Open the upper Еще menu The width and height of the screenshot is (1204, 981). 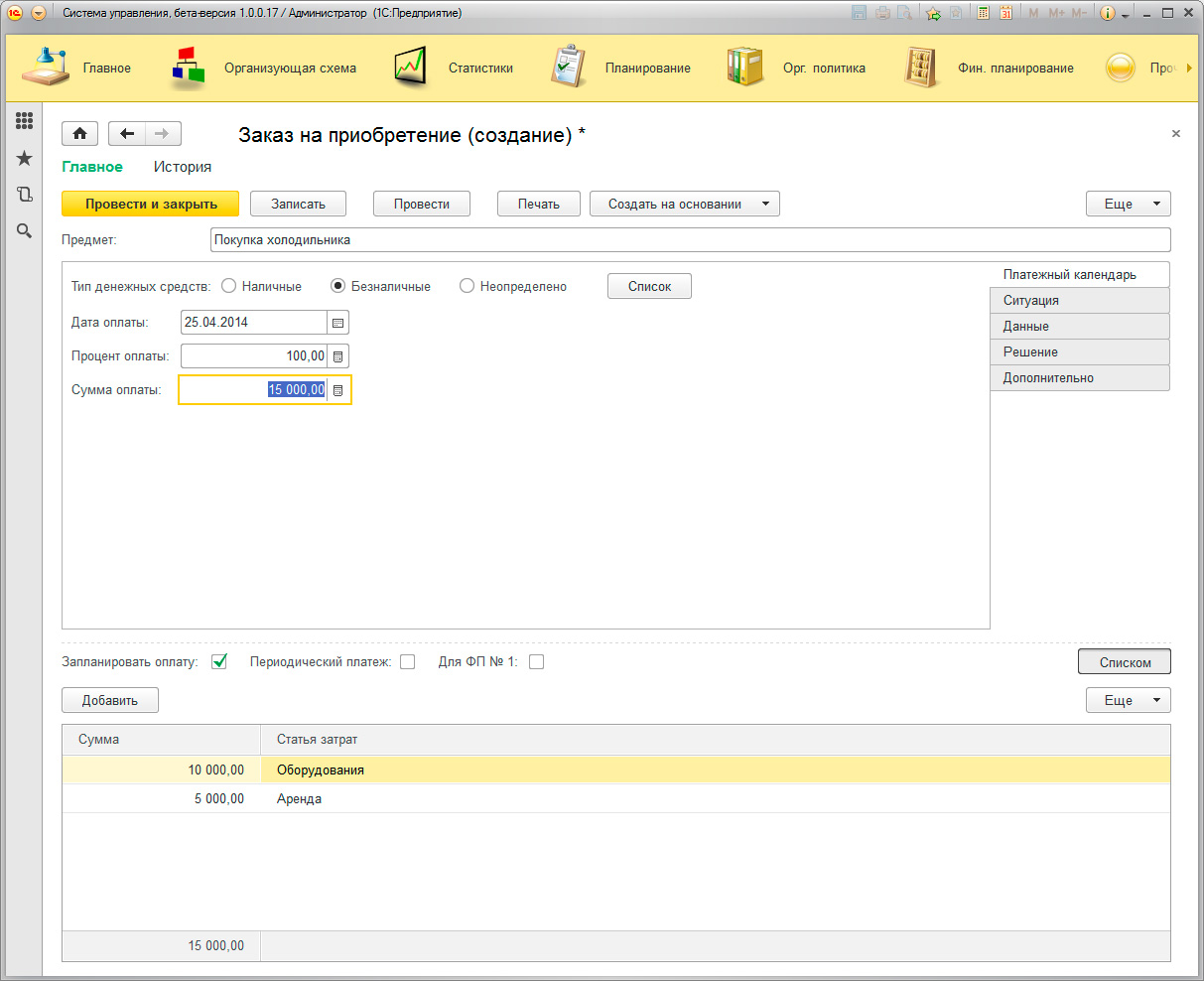coord(1129,204)
